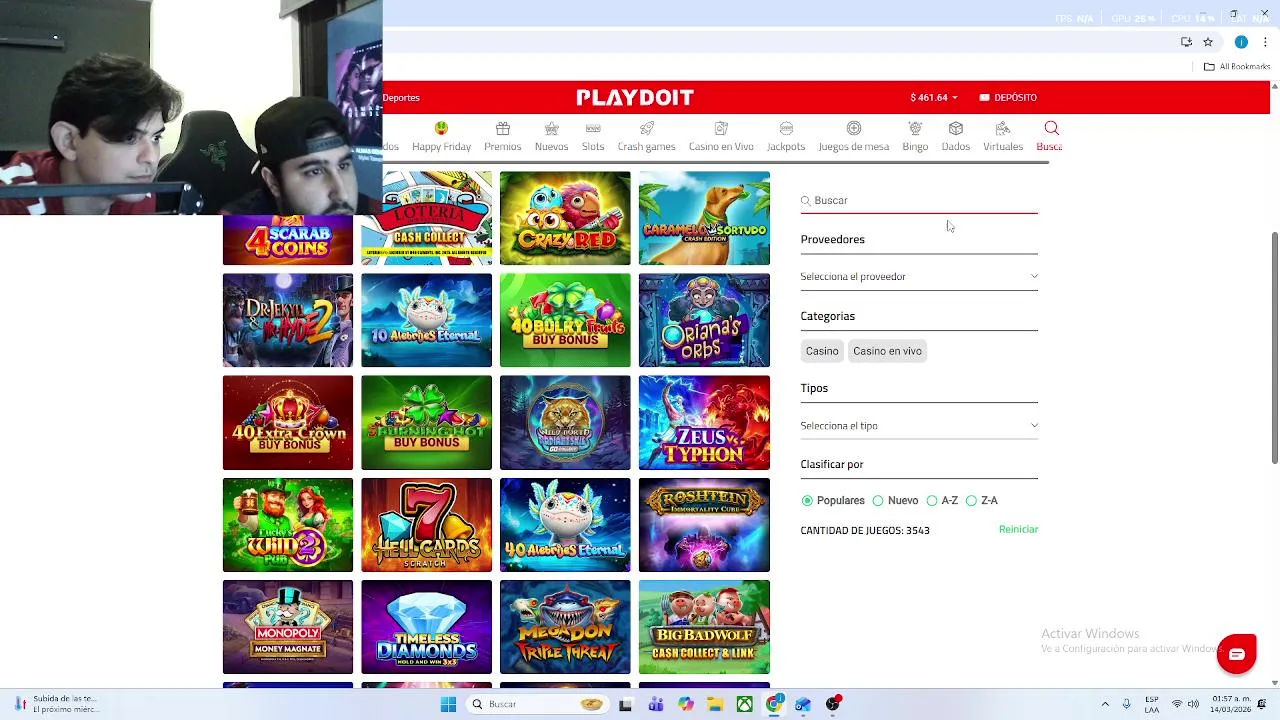Open the Casino en Vivo category
1280x720 pixels.
pyautogui.click(x=721, y=137)
